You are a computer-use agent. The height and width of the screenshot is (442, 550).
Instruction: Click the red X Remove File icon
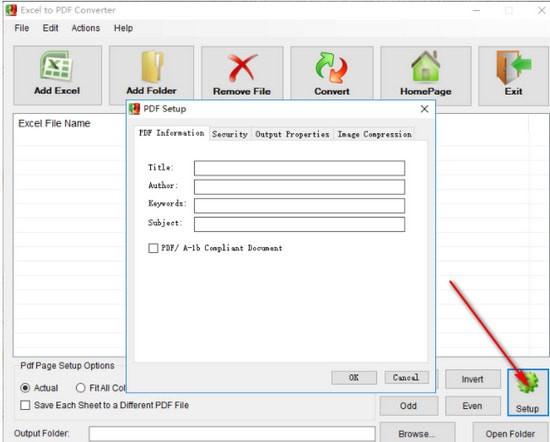(242, 67)
